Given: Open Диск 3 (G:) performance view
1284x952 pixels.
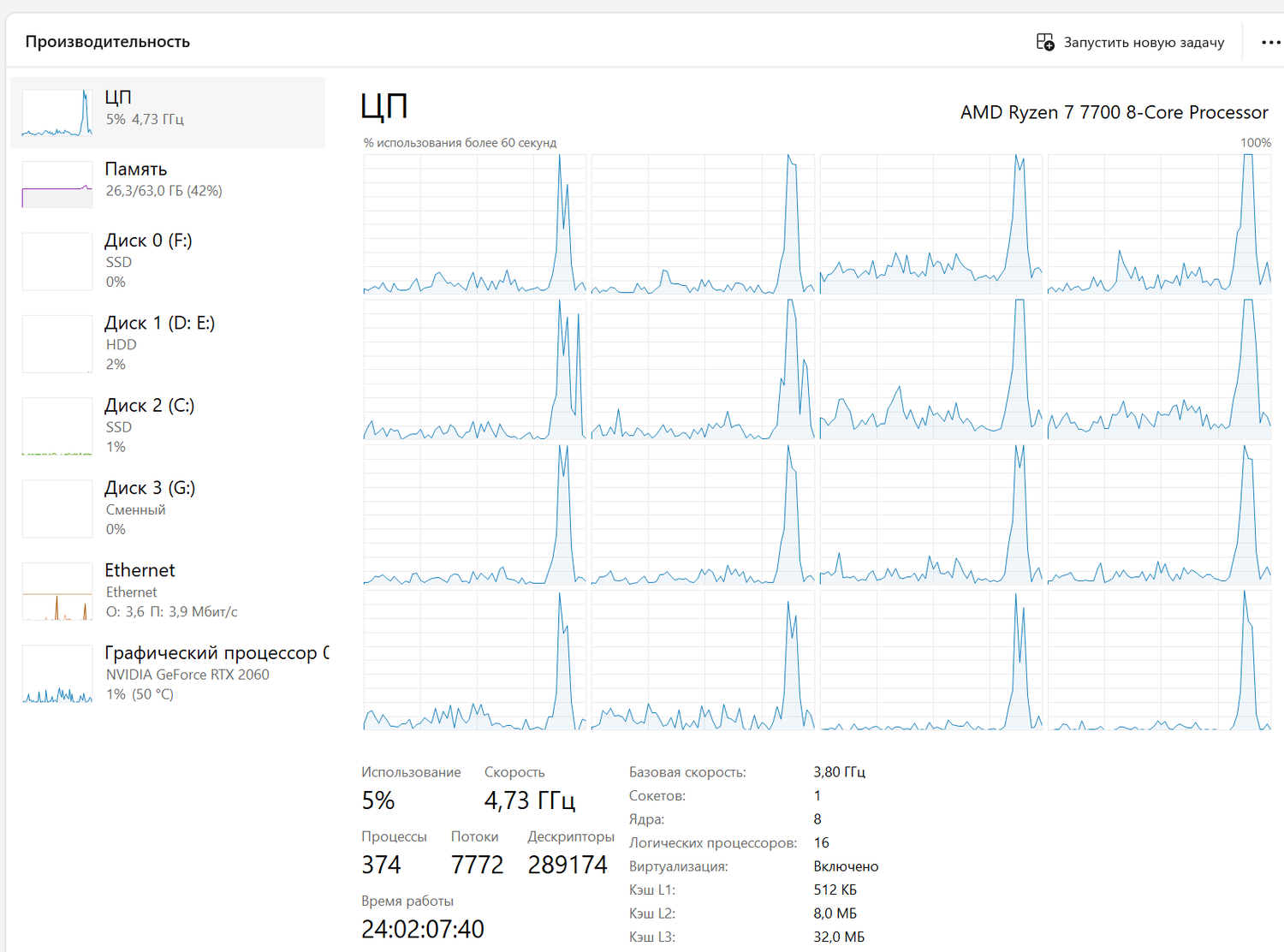Looking at the screenshot, I should point(168,509).
